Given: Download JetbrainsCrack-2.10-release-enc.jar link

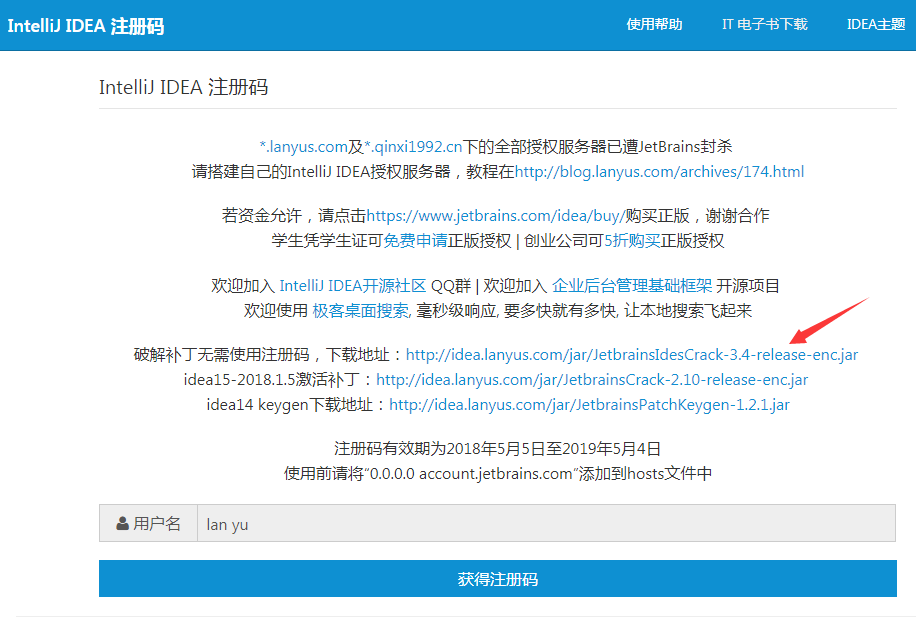Looking at the screenshot, I should pos(592,380).
